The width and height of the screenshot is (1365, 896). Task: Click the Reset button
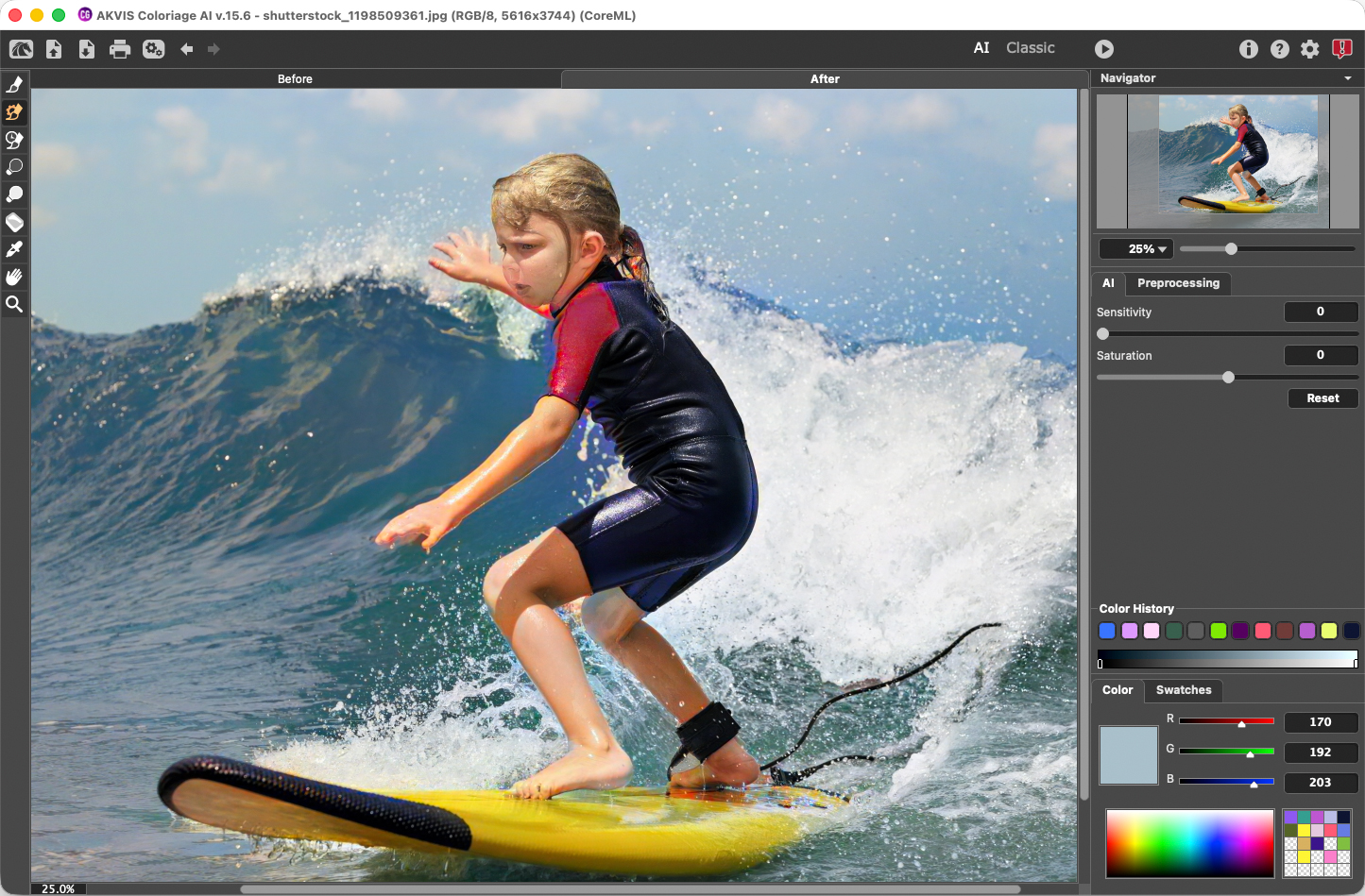1322,398
